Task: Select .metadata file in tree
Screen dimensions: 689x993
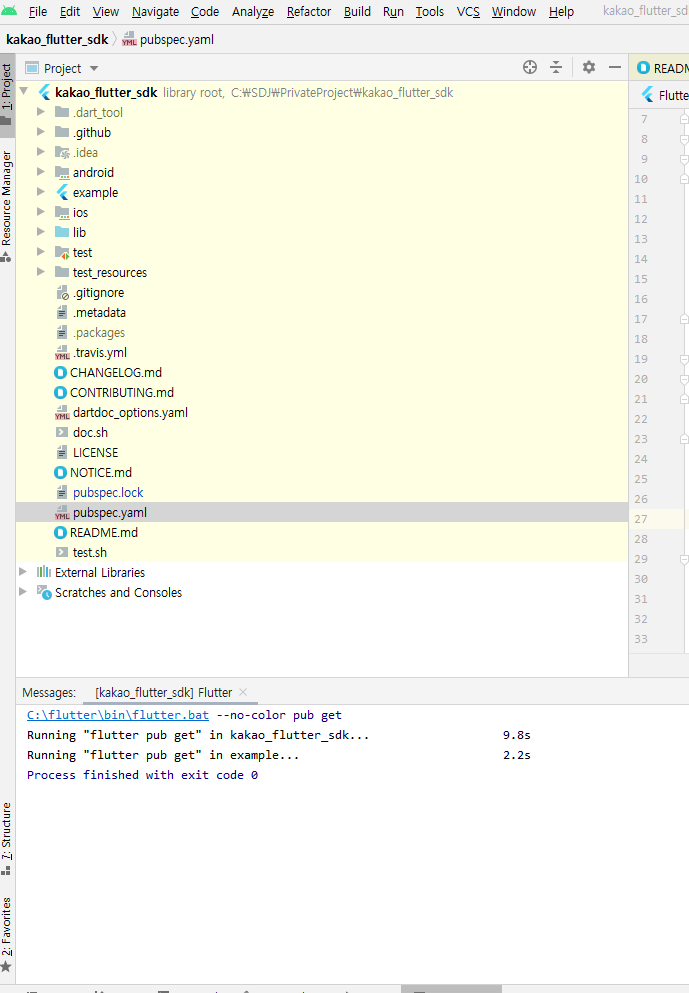Action: [99, 312]
